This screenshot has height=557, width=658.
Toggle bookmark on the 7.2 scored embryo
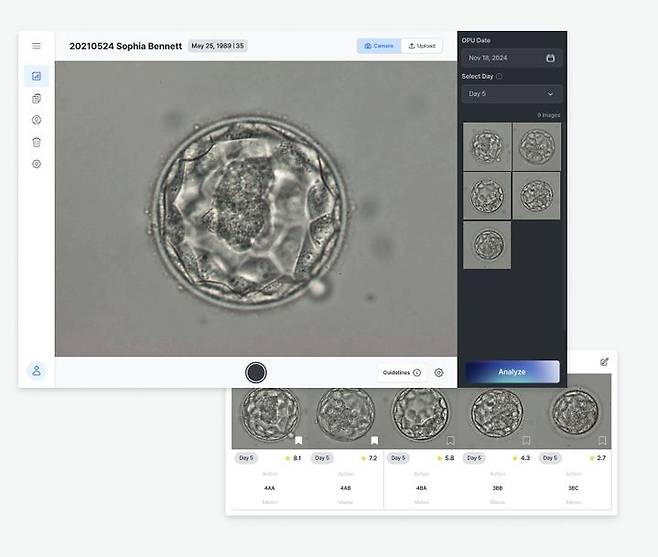375,440
